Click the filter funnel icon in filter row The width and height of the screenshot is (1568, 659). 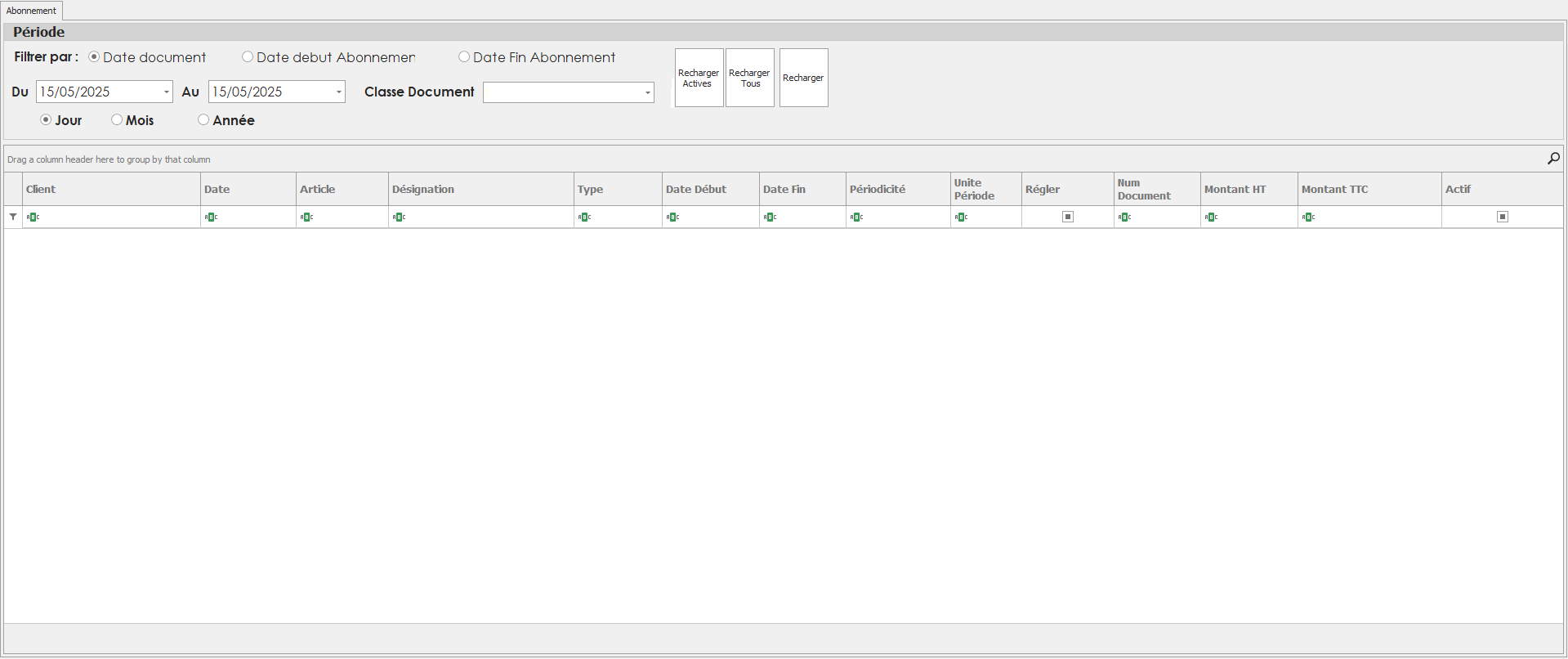point(13,217)
